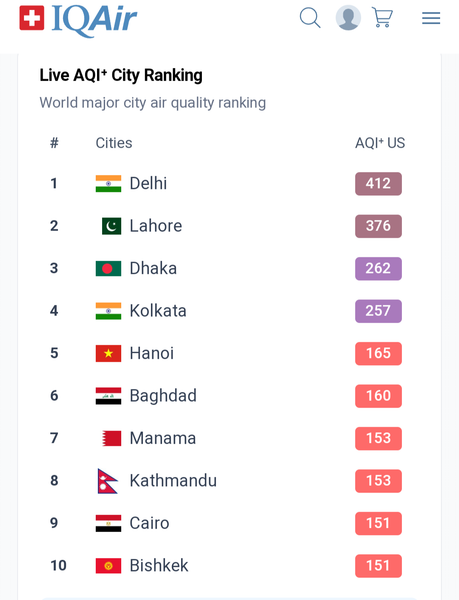
Task: Open the Bishkek city link
Action: click(159, 566)
